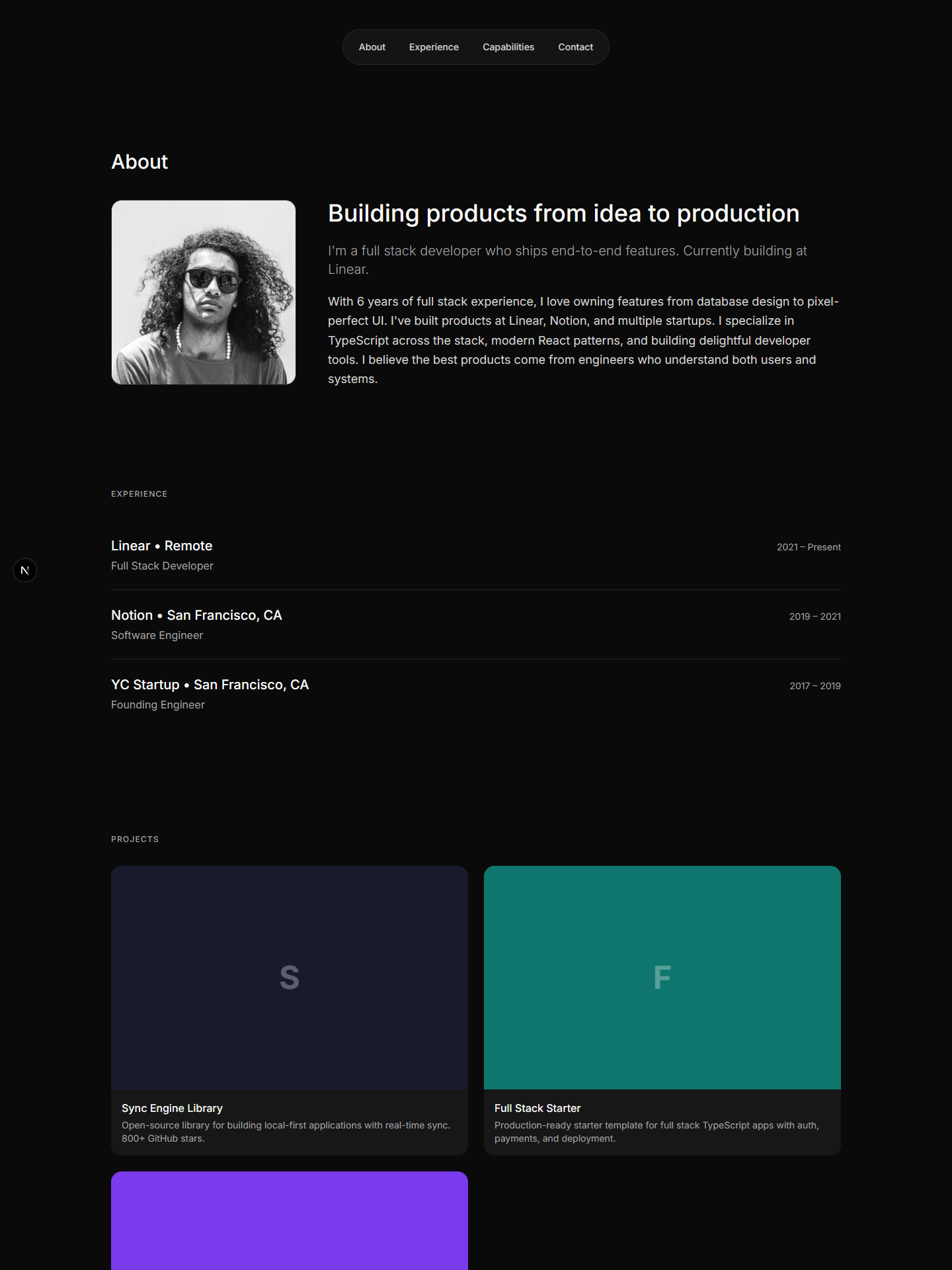952x1270 pixels.
Task: Open the Contact nav item
Action: [x=575, y=47]
